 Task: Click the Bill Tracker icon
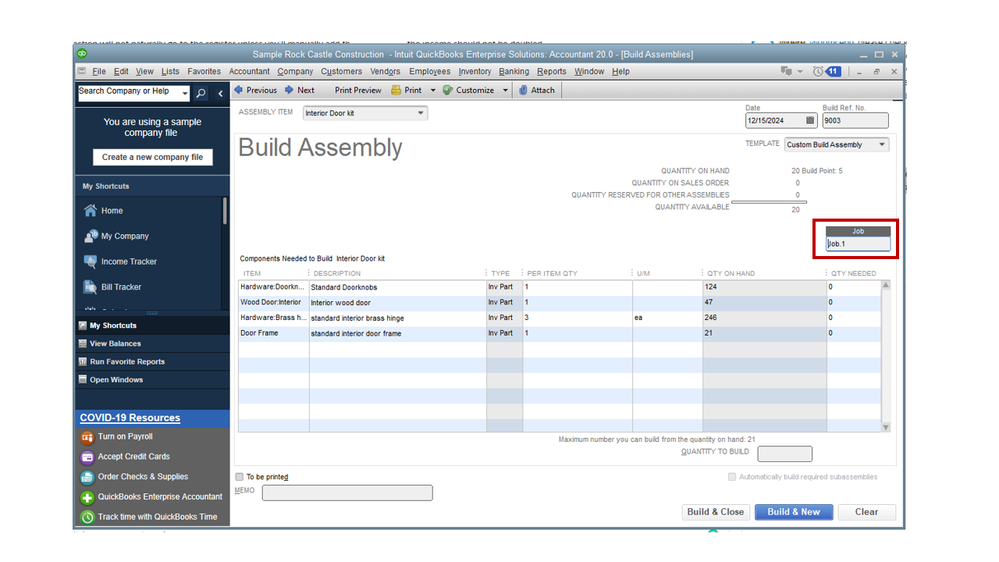point(90,287)
